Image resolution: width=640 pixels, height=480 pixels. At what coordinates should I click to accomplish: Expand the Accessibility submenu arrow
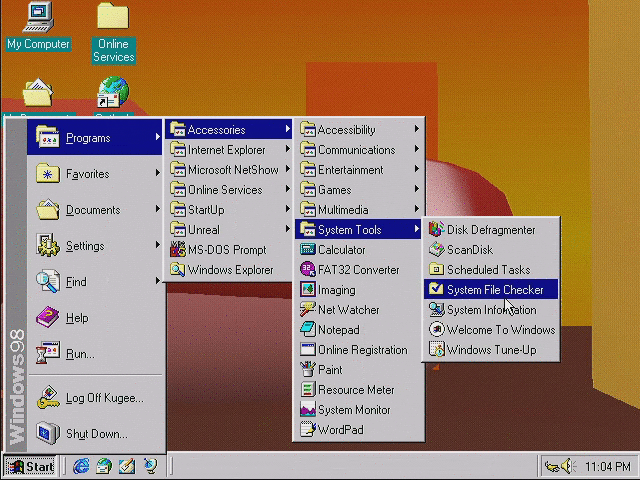click(417, 129)
